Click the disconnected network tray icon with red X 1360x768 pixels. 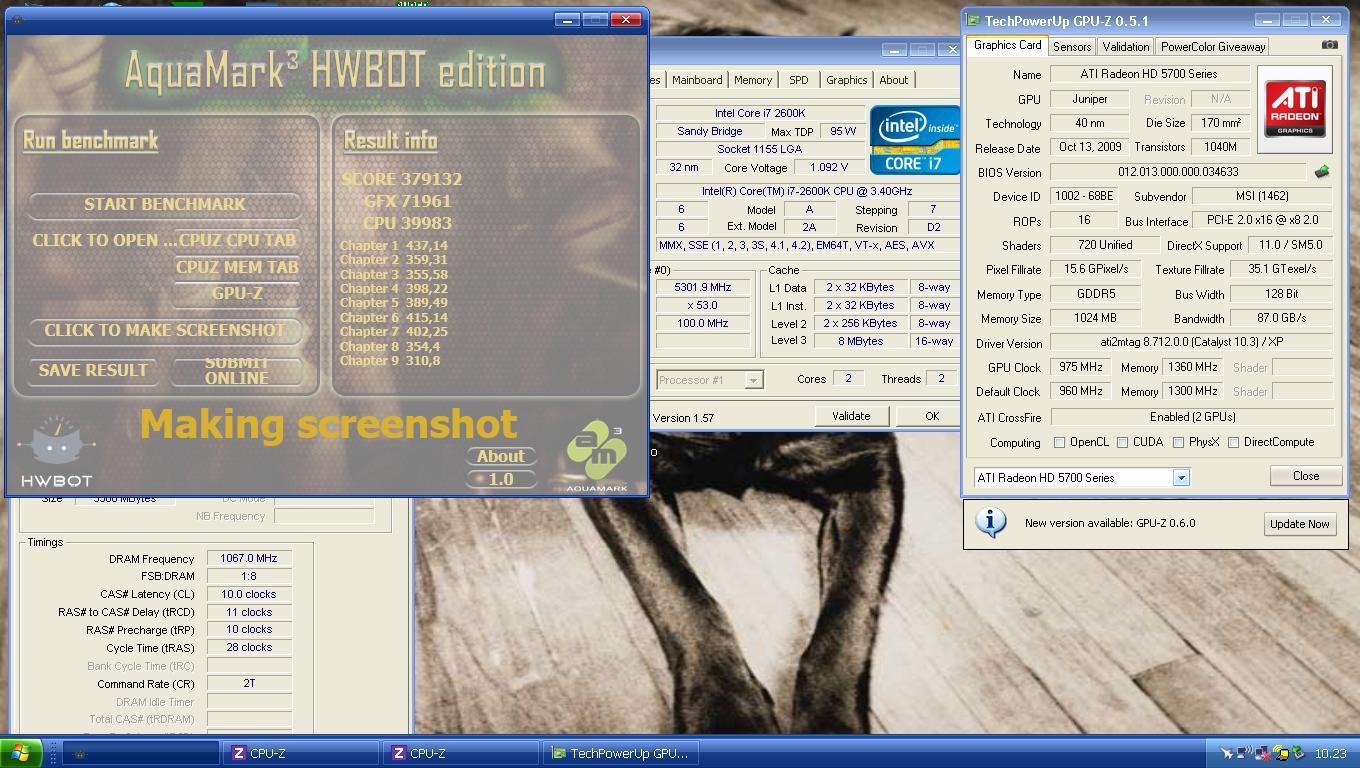coord(1263,753)
